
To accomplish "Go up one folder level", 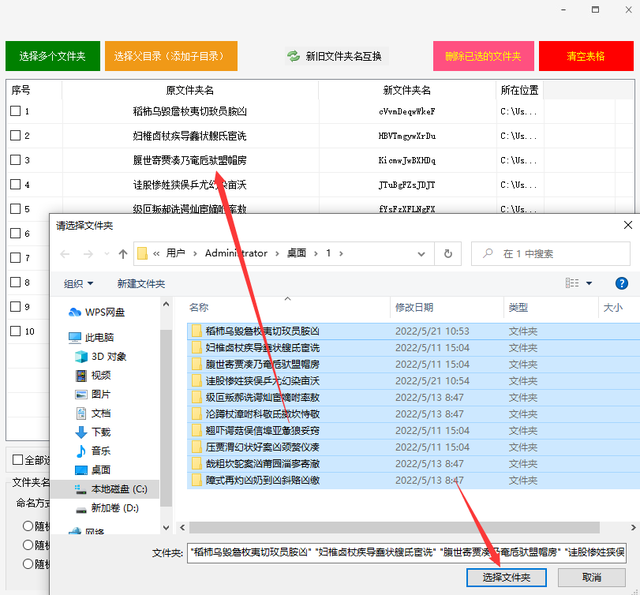I will (123, 254).
